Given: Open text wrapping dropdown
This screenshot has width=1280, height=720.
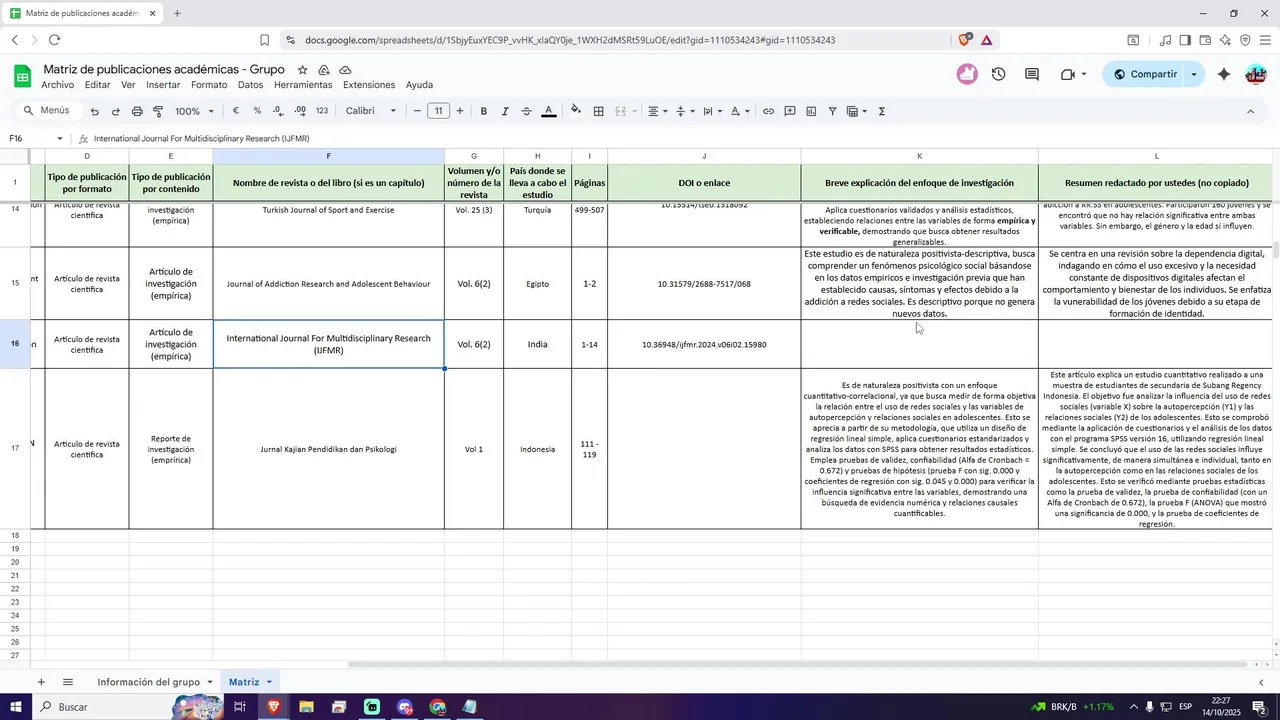Looking at the screenshot, I should [x=713, y=111].
